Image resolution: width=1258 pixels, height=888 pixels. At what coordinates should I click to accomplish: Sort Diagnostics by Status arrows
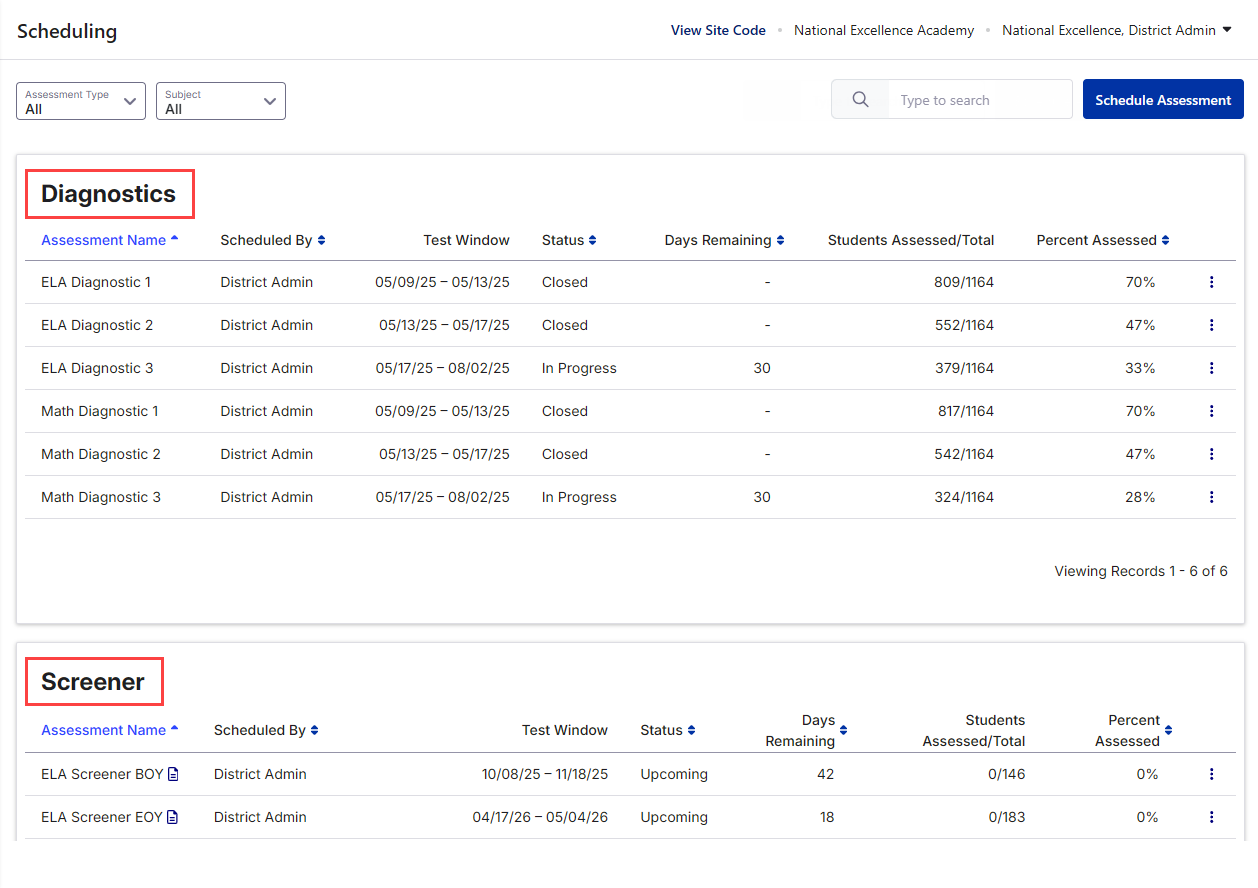[x=592, y=240]
